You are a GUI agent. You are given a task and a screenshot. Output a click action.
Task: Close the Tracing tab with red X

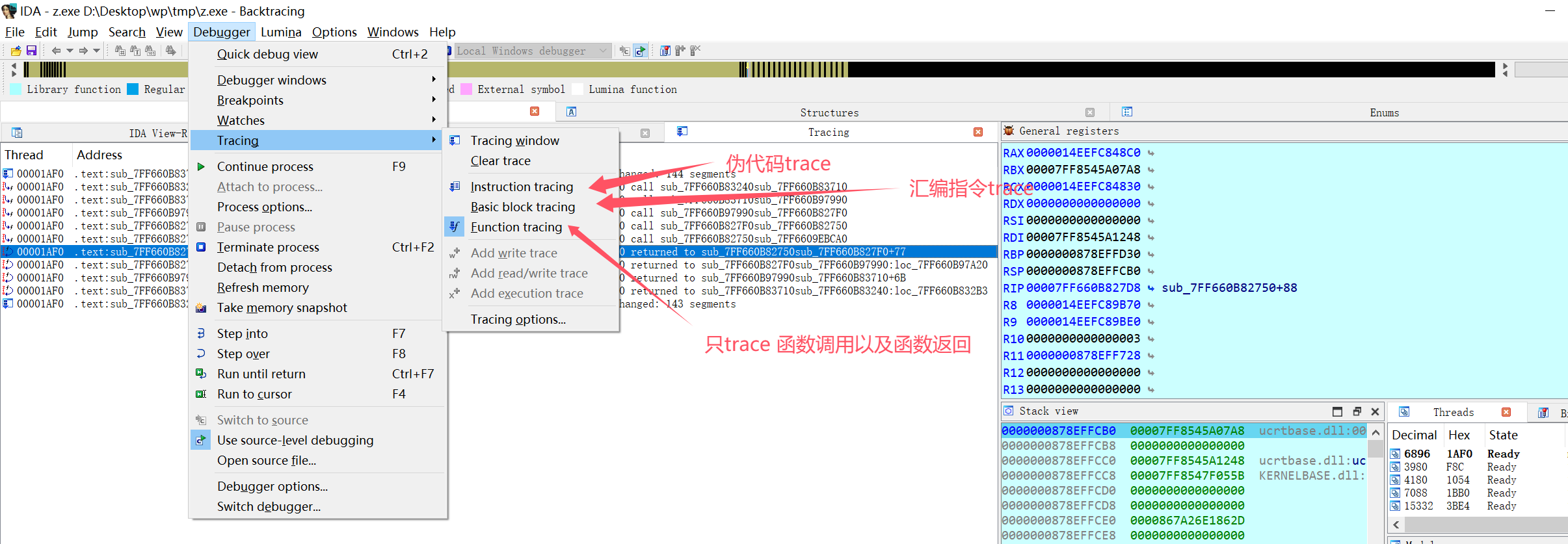pos(978,132)
